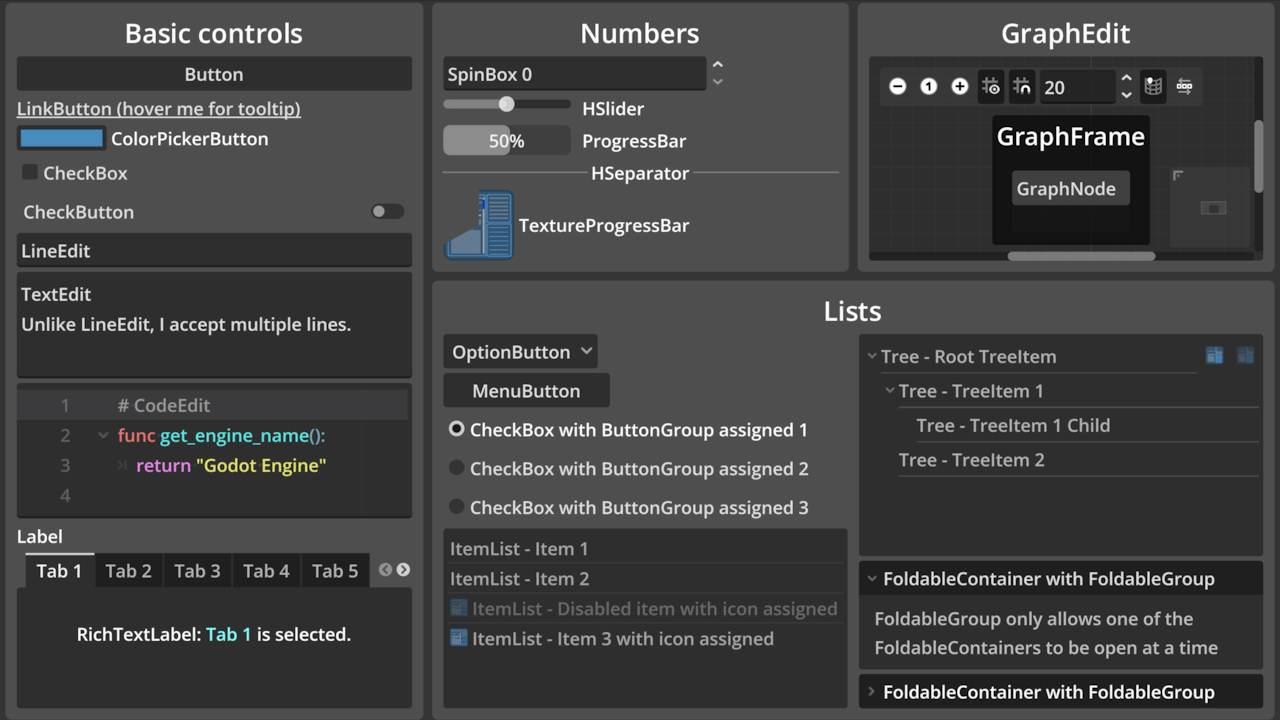Switch to Tab 2
Image resolution: width=1280 pixels, height=720 pixels.
tap(129, 571)
